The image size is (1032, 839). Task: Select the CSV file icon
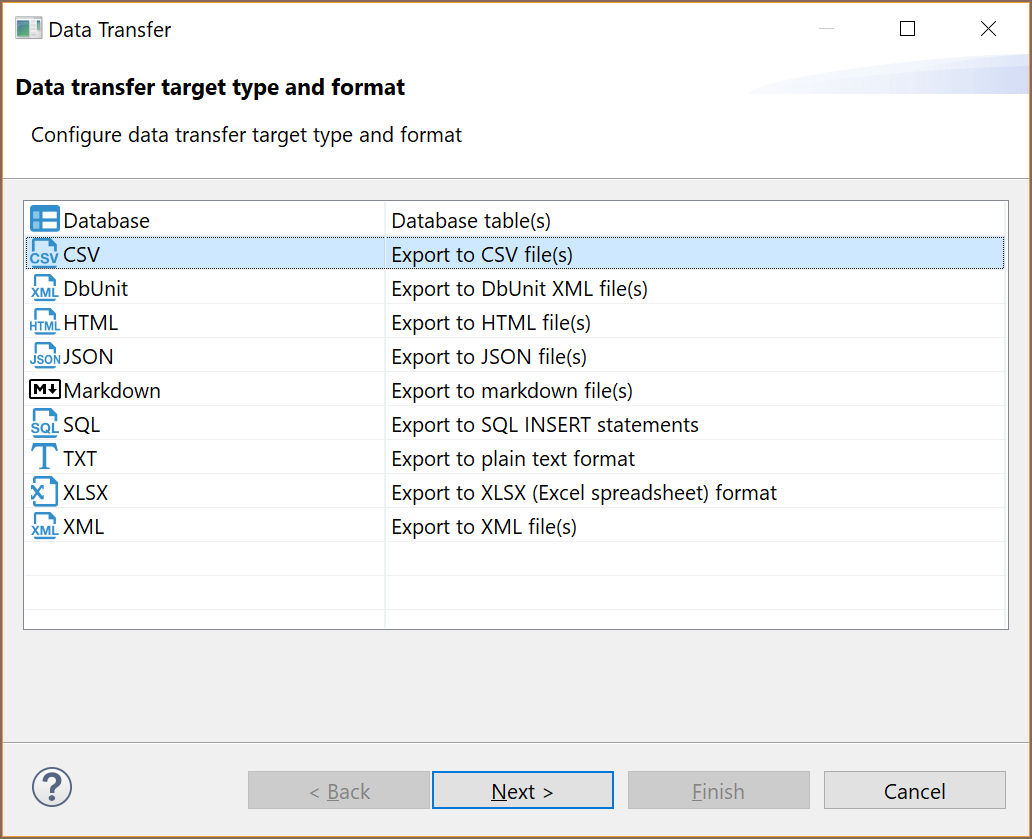(x=45, y=254)
